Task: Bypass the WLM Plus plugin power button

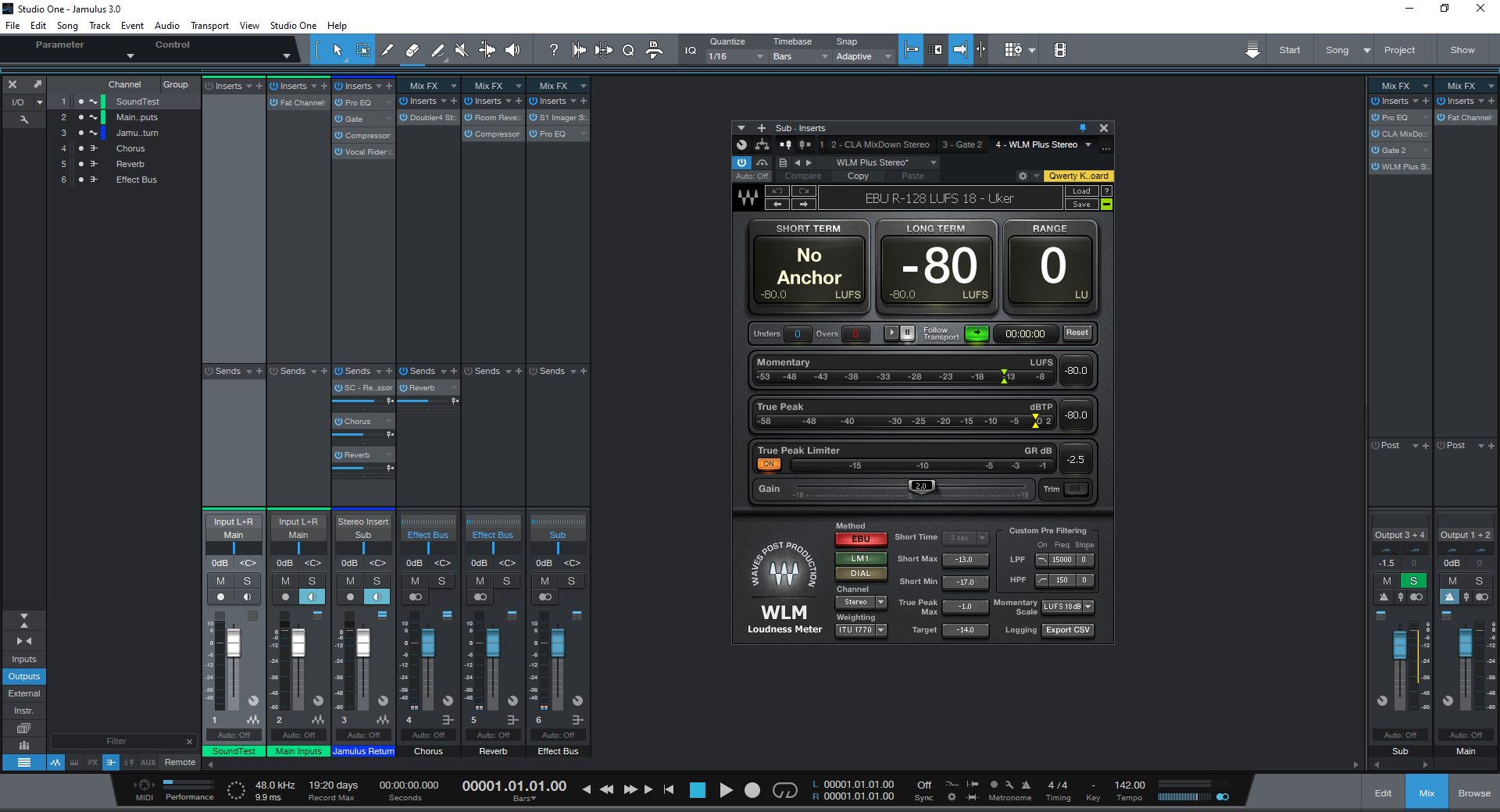Action: (741, 162)
